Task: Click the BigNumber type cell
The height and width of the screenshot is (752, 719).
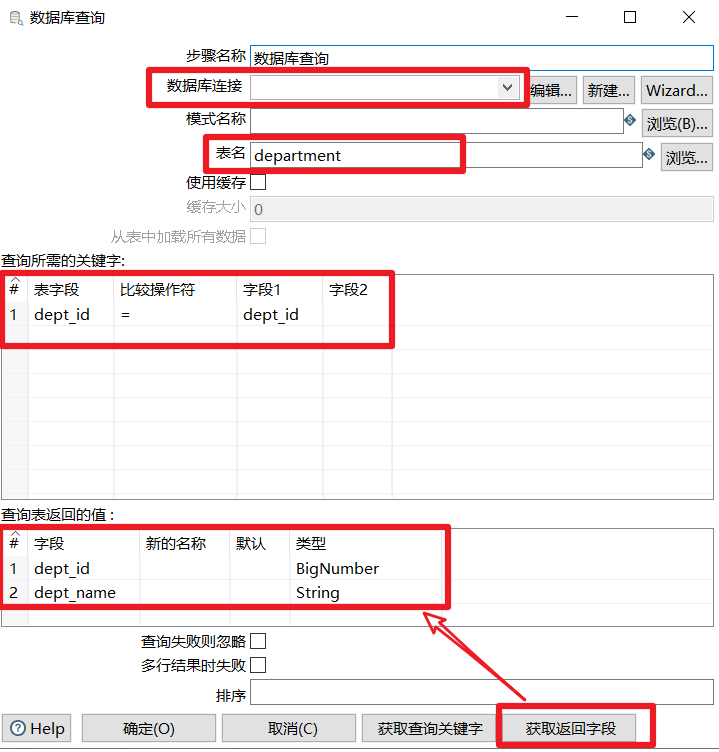Action: [x=366, y=568]
